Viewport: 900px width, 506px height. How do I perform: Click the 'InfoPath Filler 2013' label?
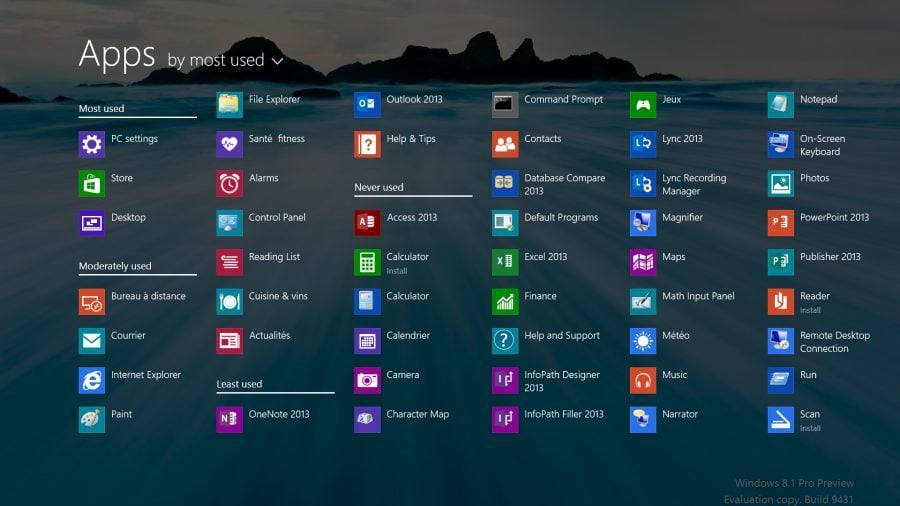[564, 414]
